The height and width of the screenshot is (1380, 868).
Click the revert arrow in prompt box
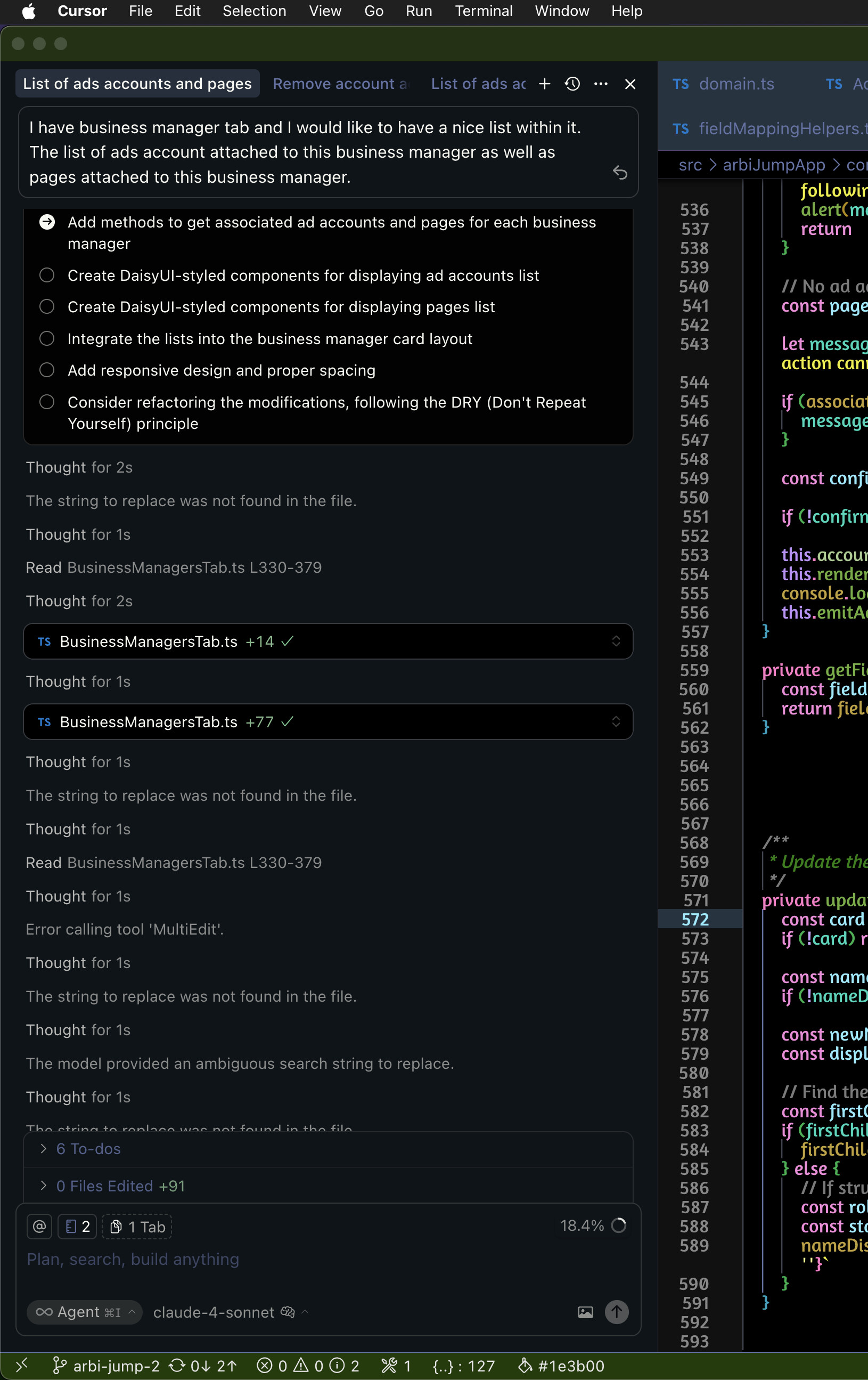click(x=620, y=173)
